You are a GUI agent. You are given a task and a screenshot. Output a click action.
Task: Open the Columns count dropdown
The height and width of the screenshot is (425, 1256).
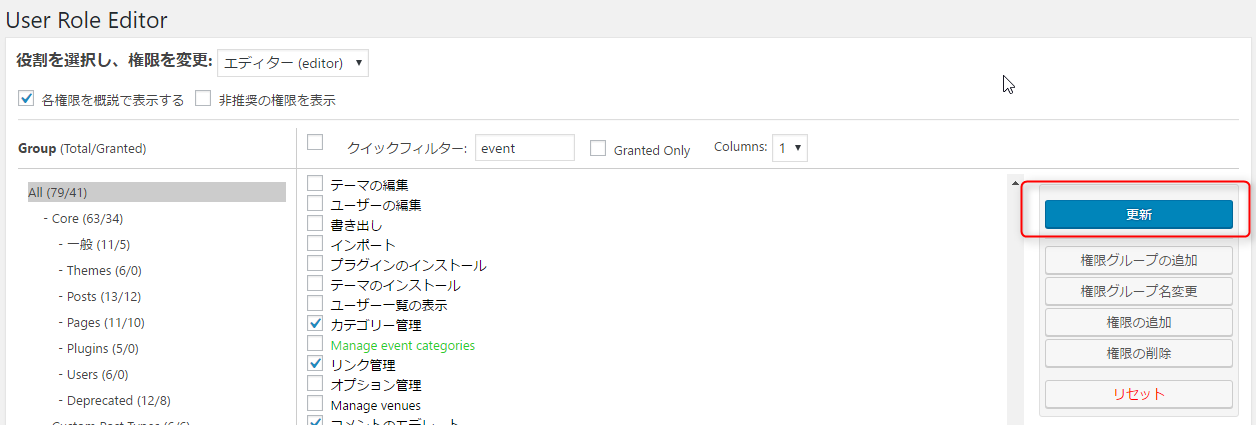tap(789, 148)
